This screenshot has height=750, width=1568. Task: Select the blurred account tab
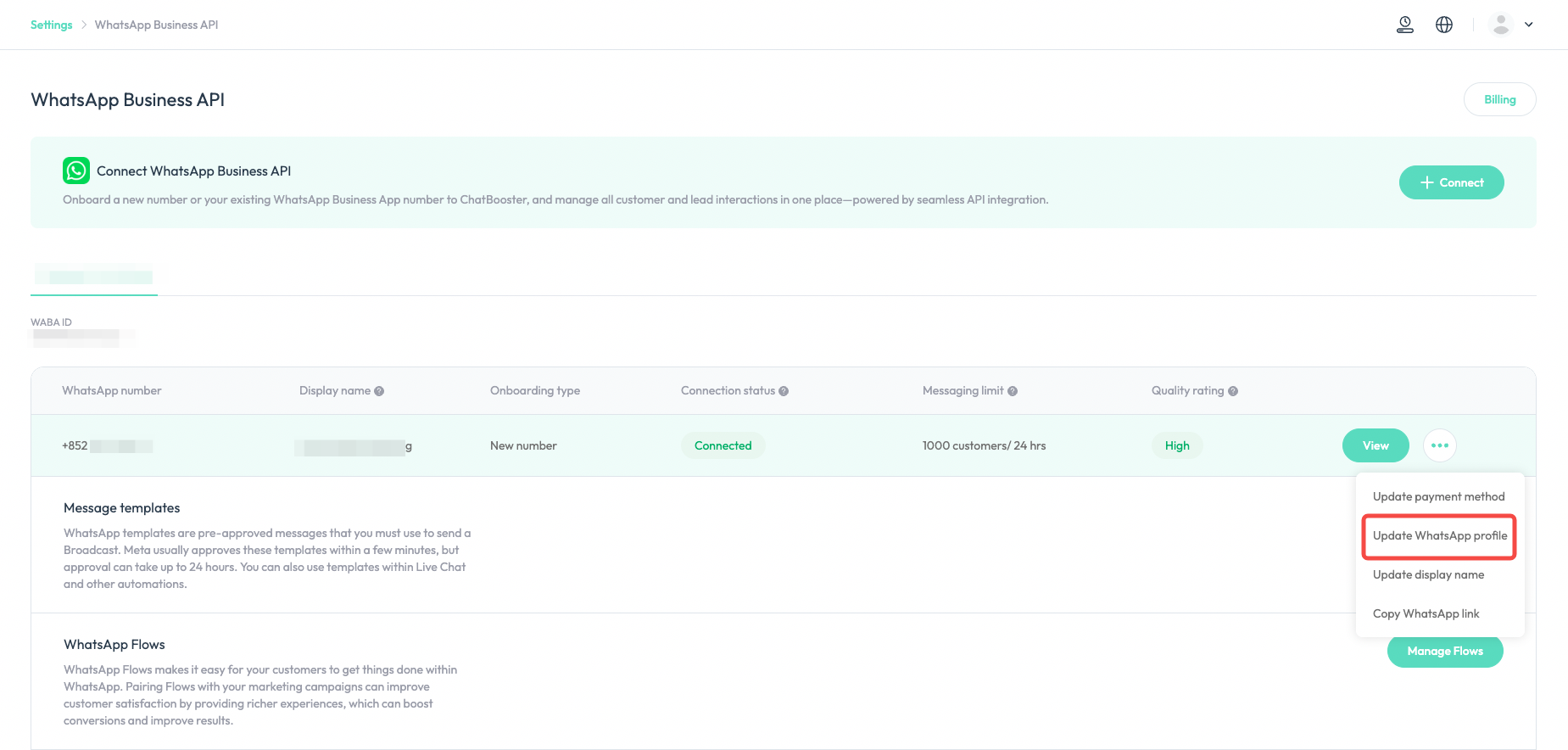tap(94, 277)
